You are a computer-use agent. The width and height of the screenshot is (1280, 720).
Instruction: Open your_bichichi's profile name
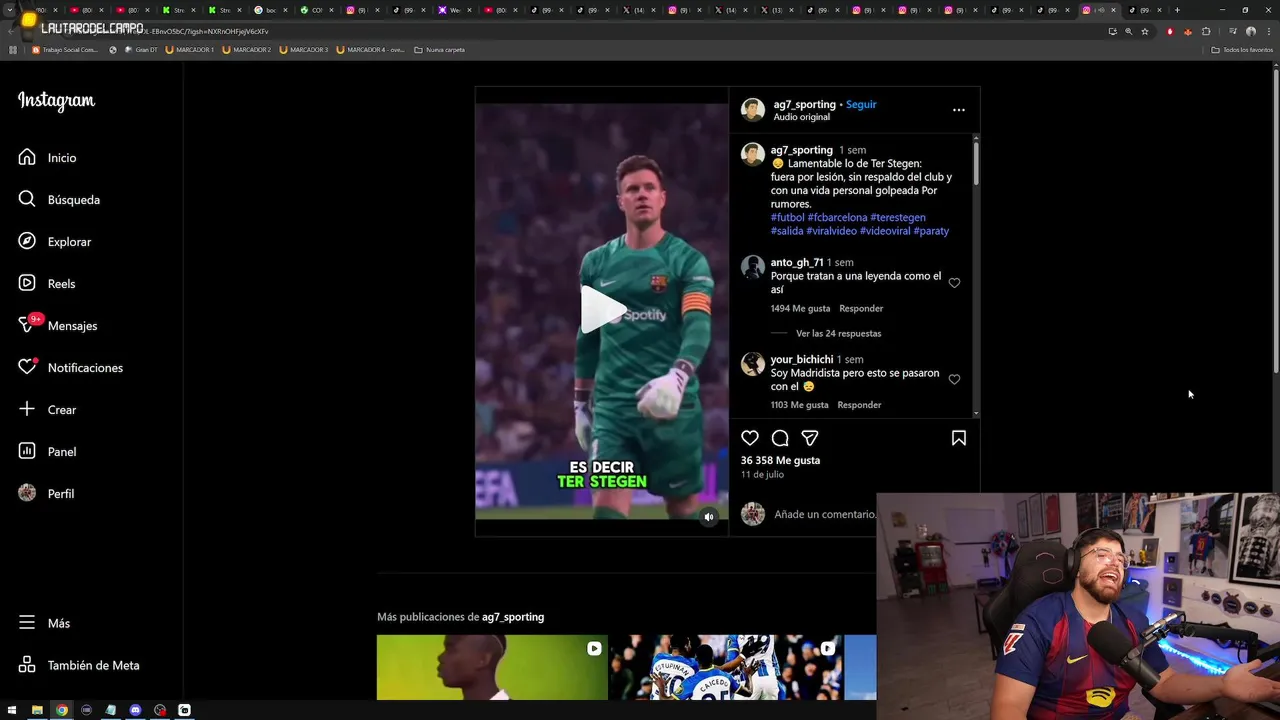[x=802, y=359]
